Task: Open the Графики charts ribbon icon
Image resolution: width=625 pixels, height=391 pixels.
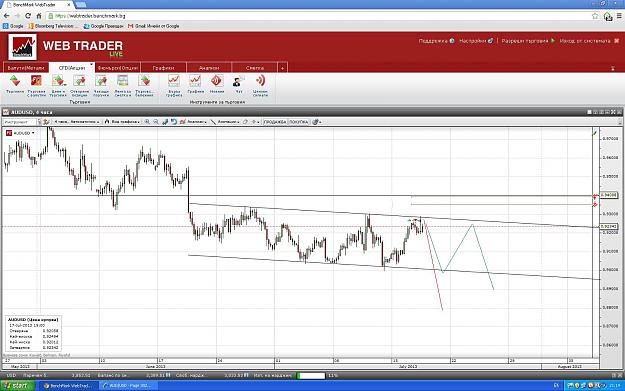Action: coord(195,81)
